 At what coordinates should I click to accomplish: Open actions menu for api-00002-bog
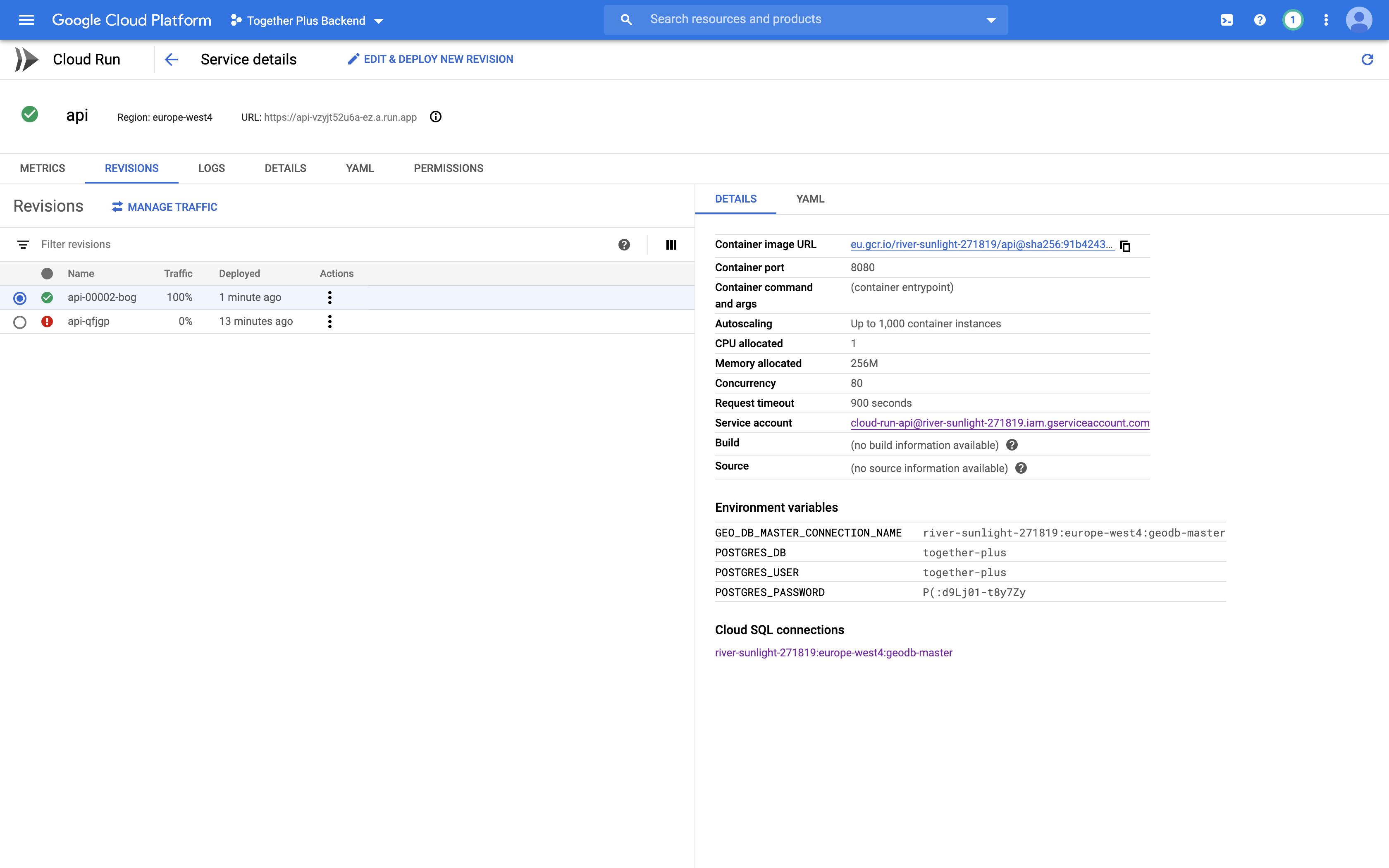[329, 297]
